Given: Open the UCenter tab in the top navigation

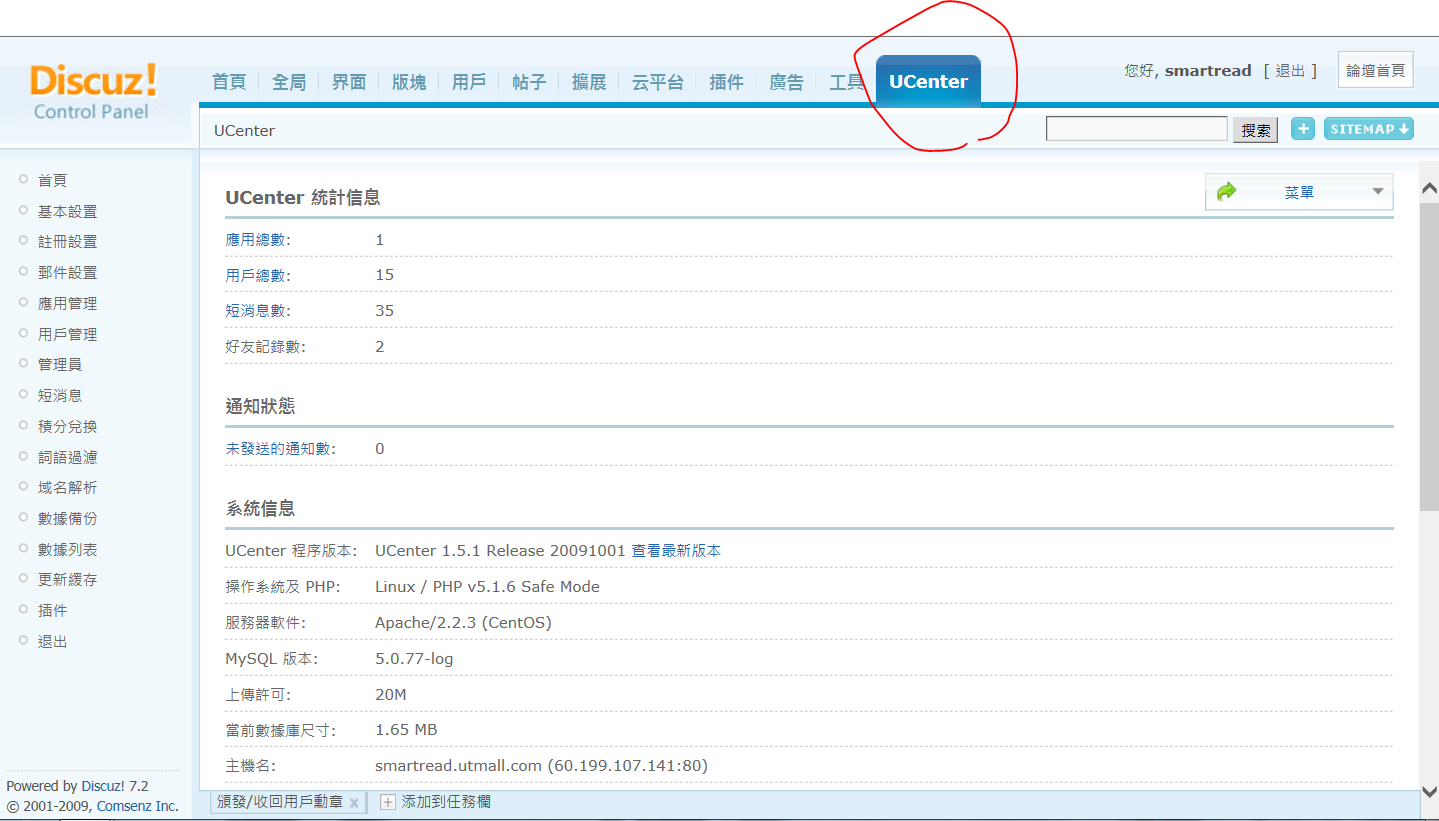Looking at the screenshot, I should pos(928,82).
